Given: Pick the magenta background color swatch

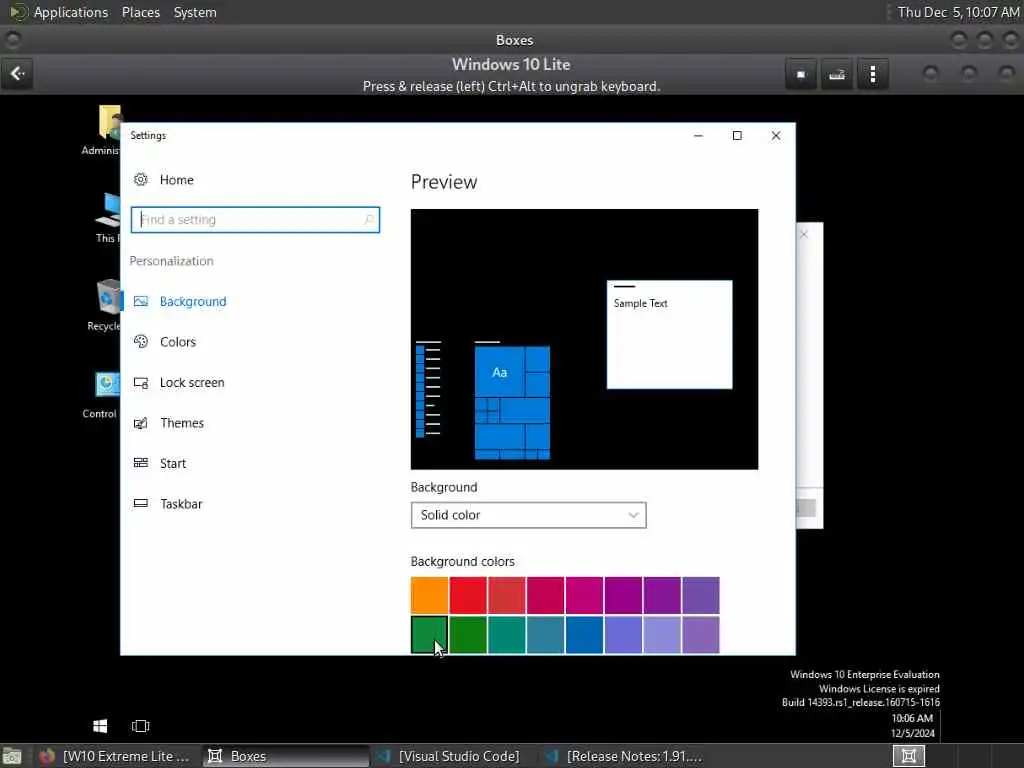Looking at the screenshot, I should click(584, 595).
